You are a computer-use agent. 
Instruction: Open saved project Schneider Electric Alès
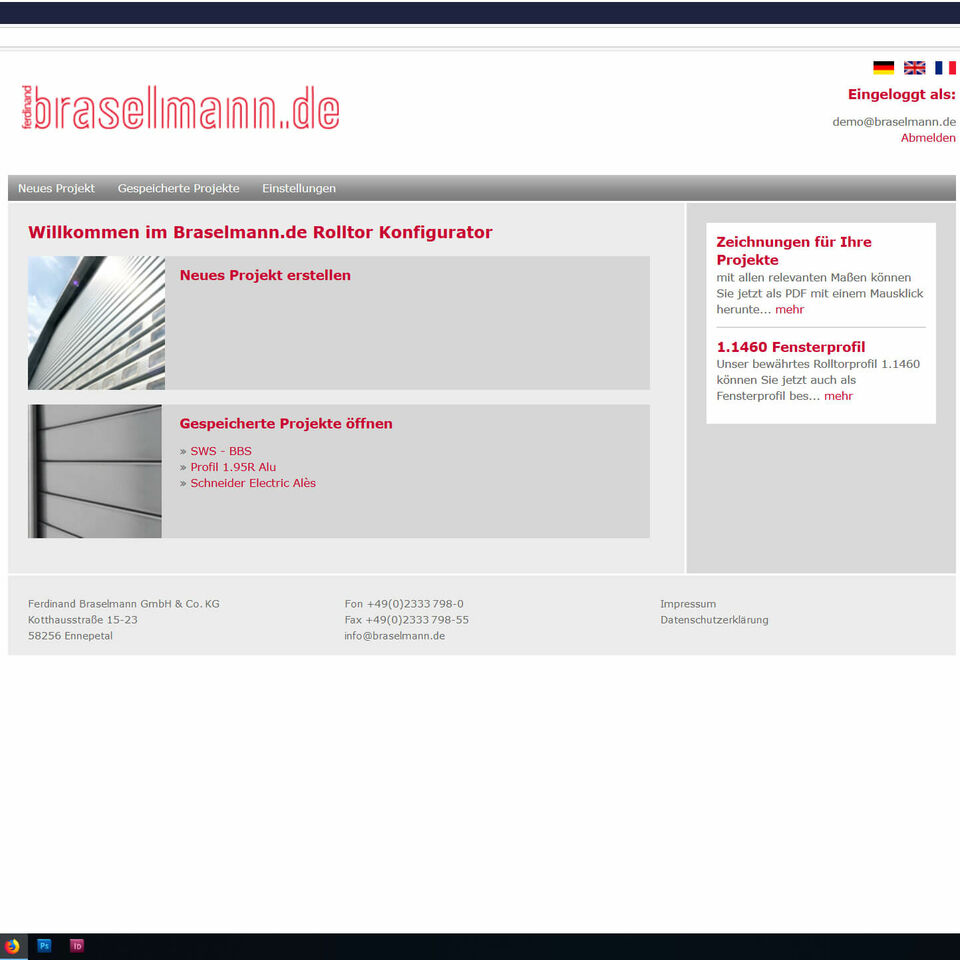click(253, 483)
